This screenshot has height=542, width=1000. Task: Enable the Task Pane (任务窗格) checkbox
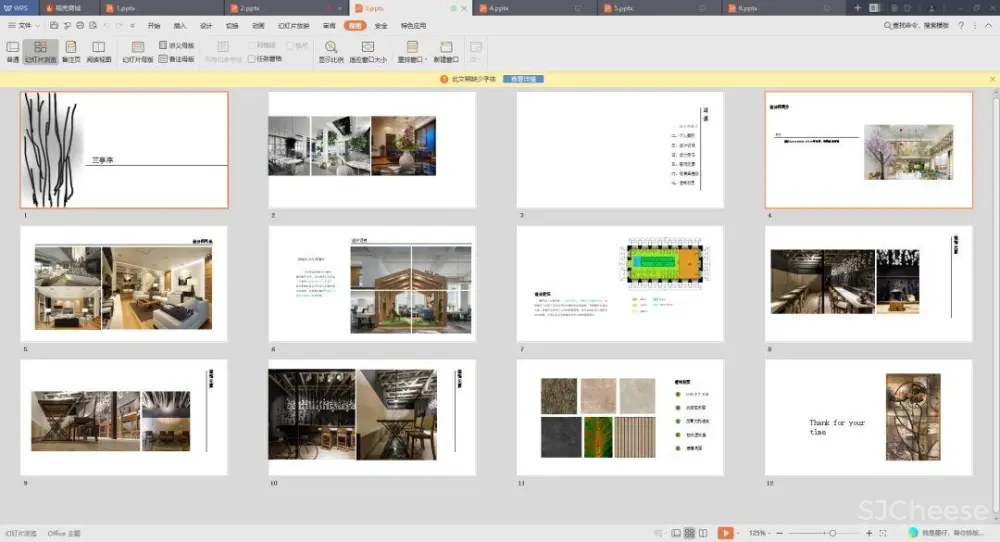coord(252,59)
